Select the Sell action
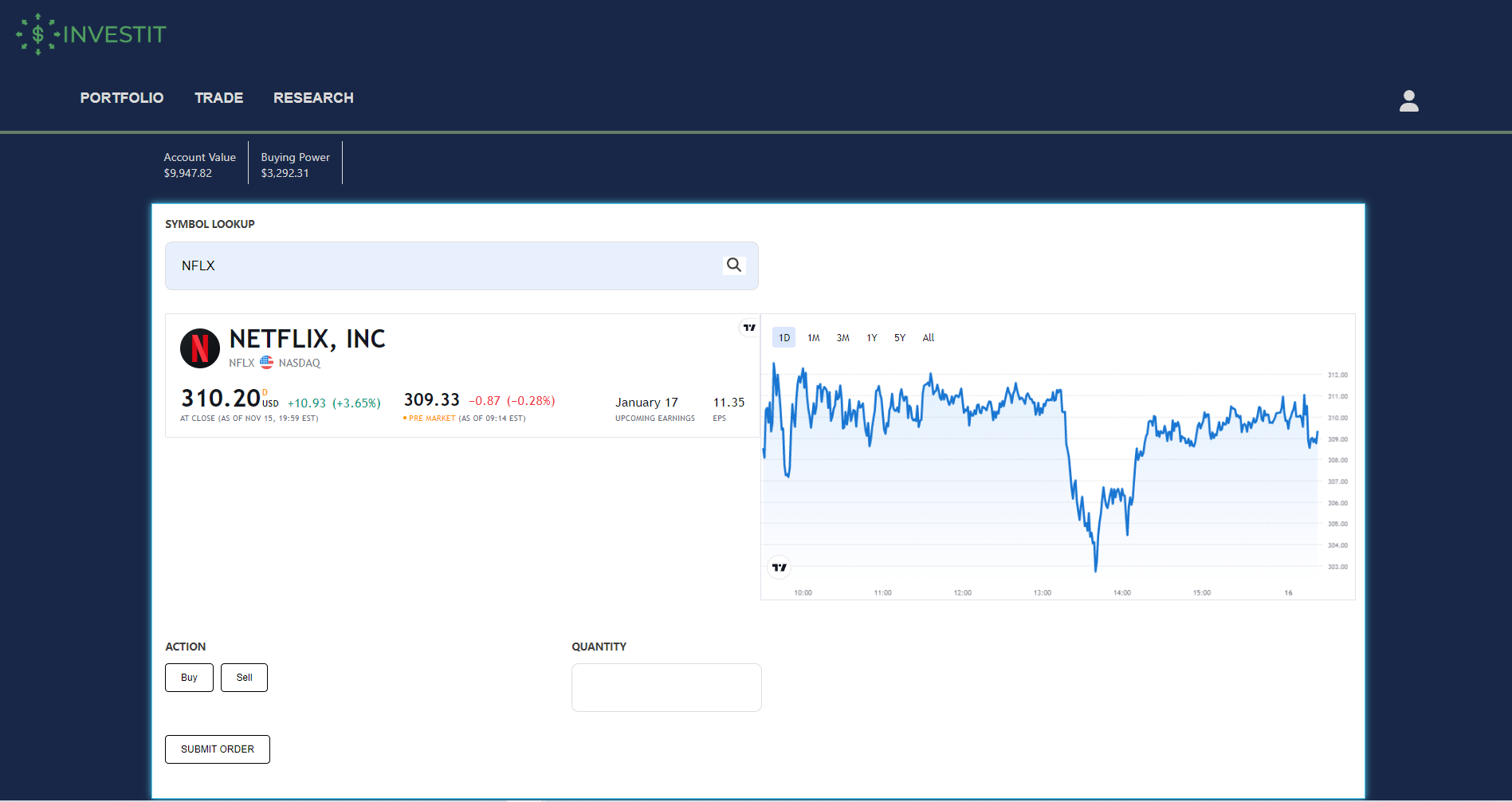Screen dimensions: 1512x802 point(244,677)
